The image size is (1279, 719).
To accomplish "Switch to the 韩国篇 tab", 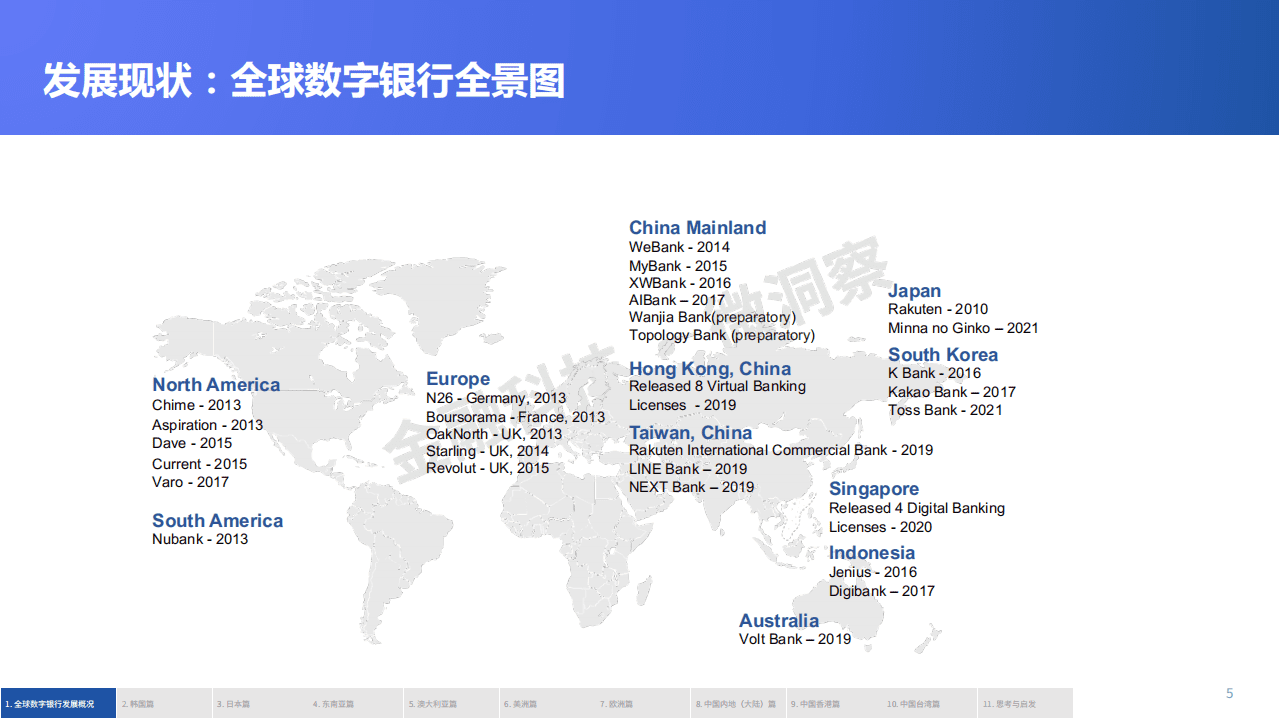I will tap(140, 703).
